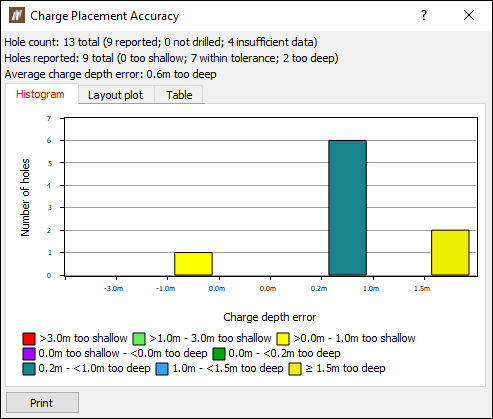Open the Table tab

point(179,95)
